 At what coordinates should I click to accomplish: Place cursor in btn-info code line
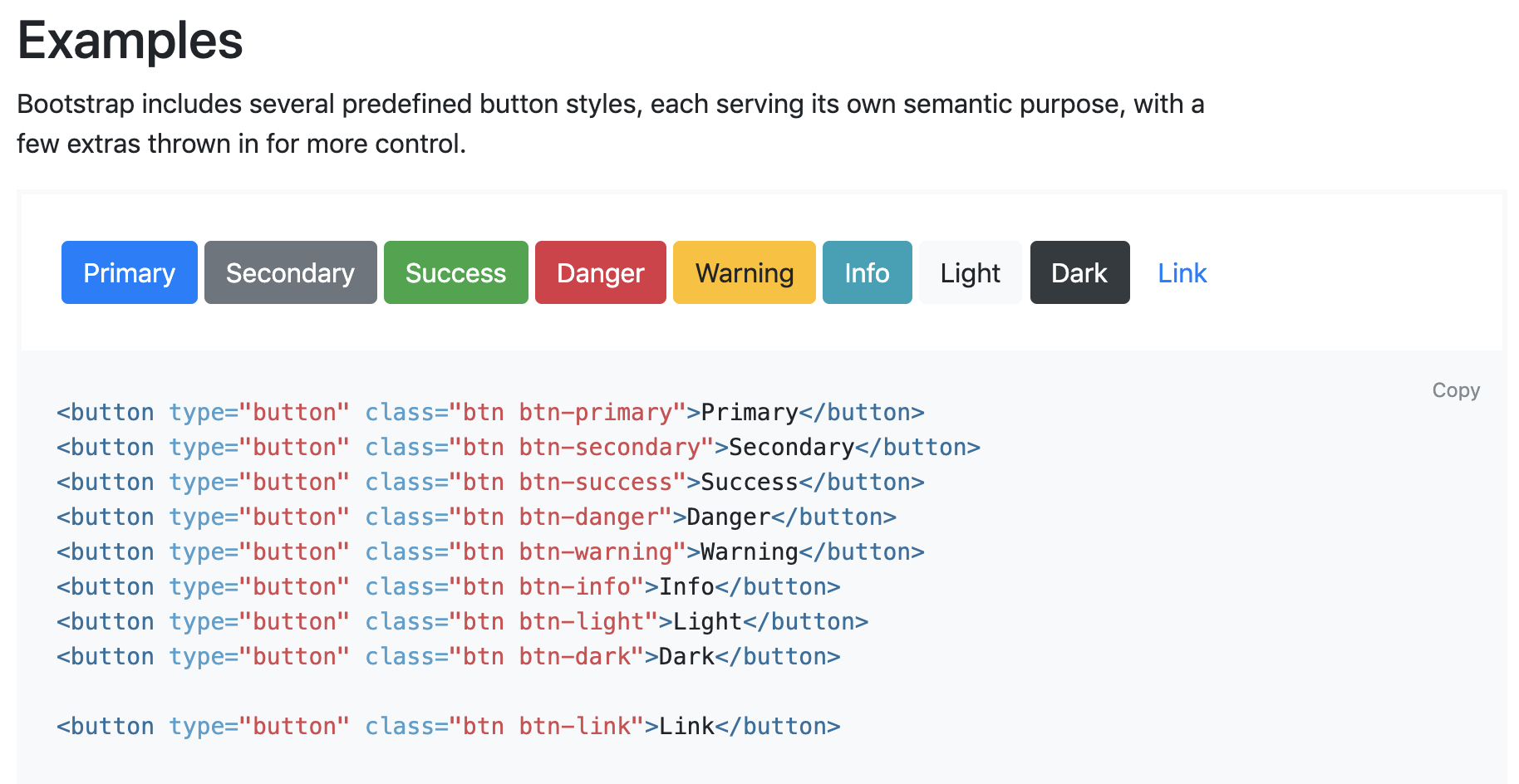pos(449,587)
